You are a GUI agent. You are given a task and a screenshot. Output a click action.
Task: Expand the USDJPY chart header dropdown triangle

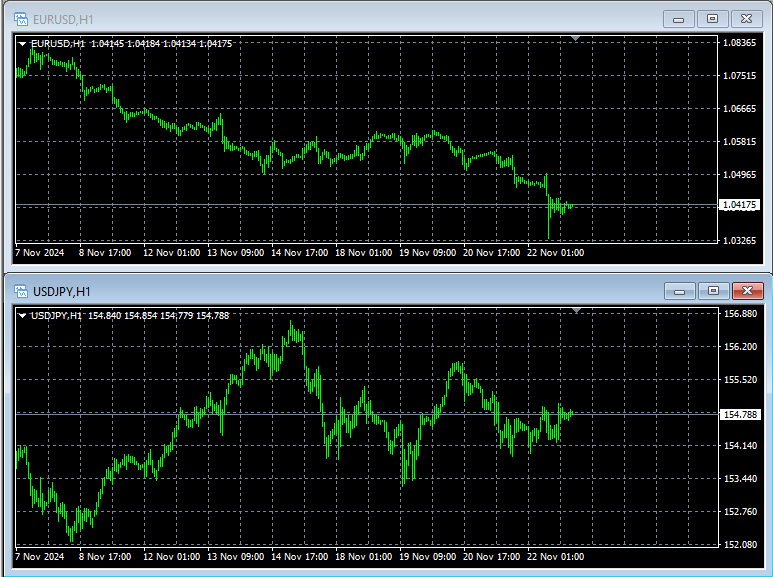pyautogui.click(x=22, y=316)
